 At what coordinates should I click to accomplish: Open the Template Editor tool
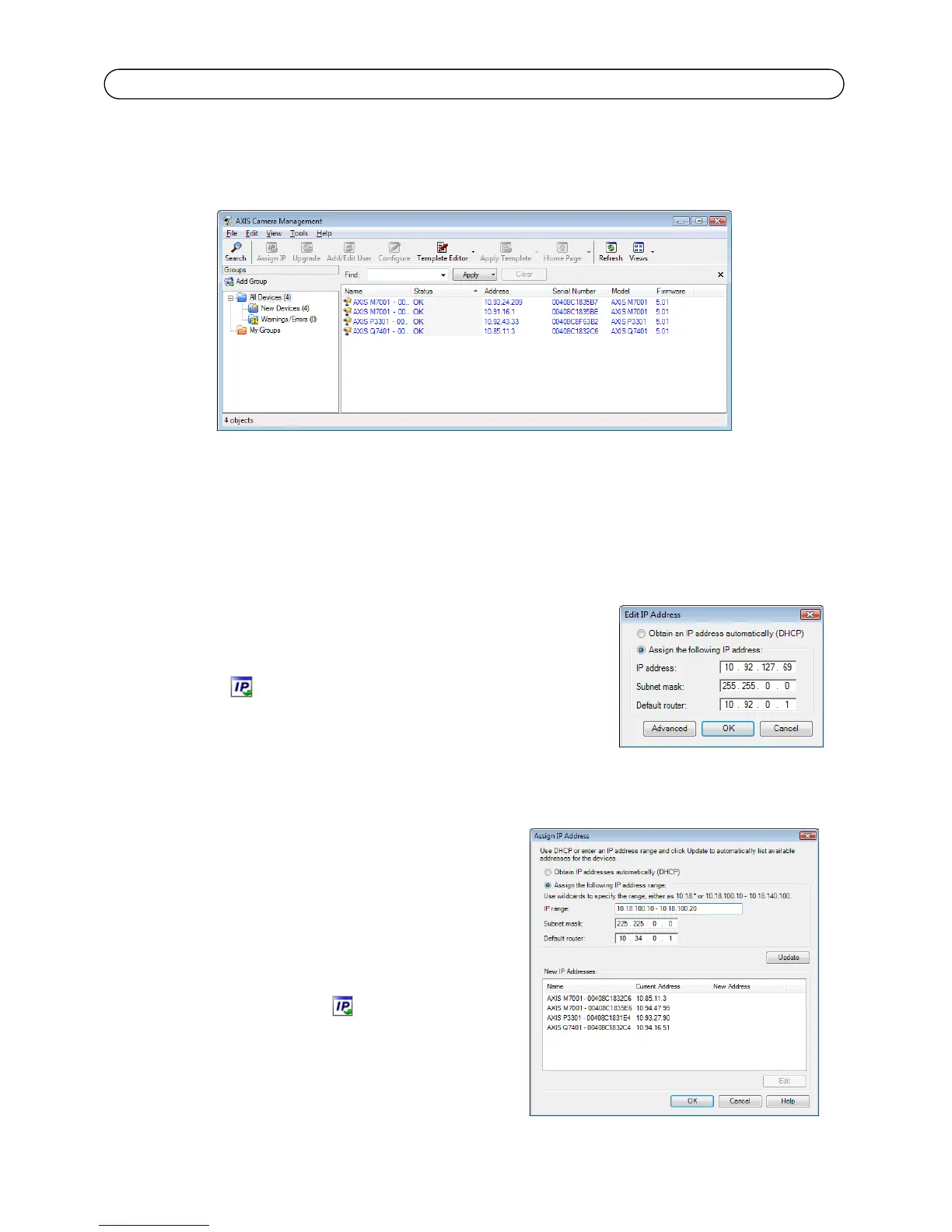442,251
